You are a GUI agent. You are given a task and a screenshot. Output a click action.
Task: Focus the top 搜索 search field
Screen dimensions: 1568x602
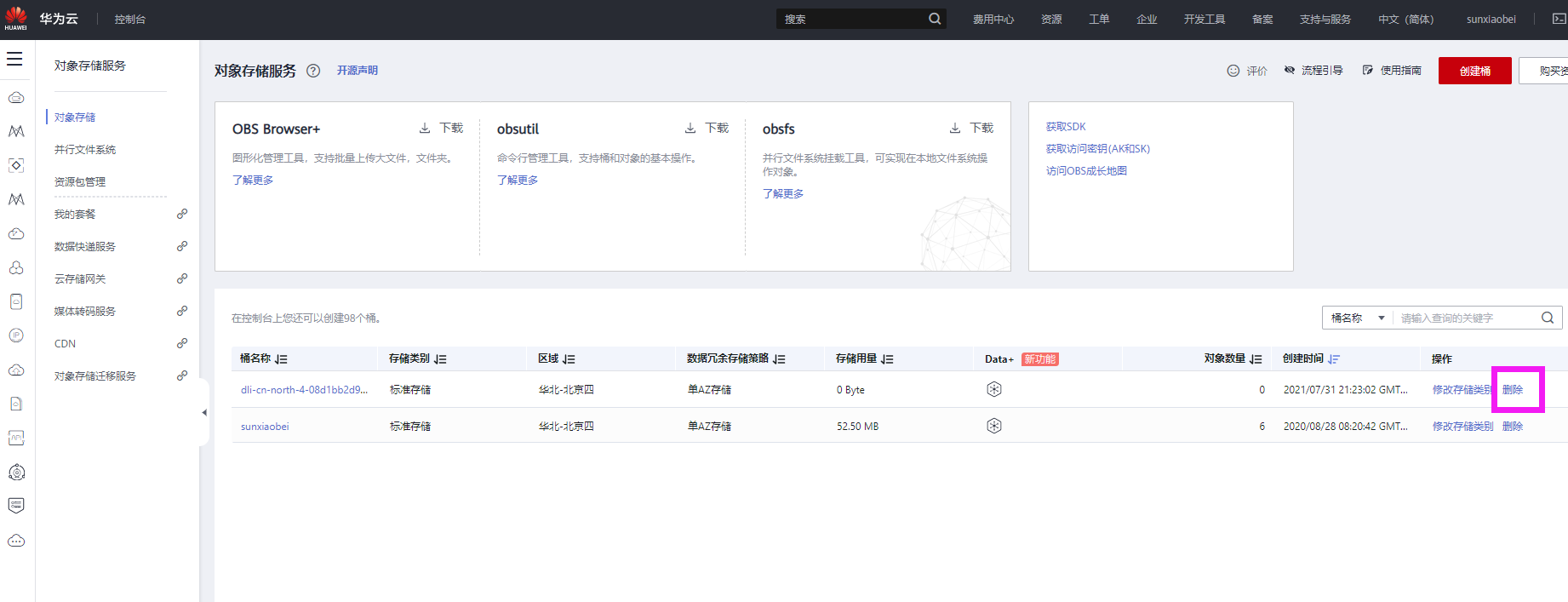tap(851, 19)
